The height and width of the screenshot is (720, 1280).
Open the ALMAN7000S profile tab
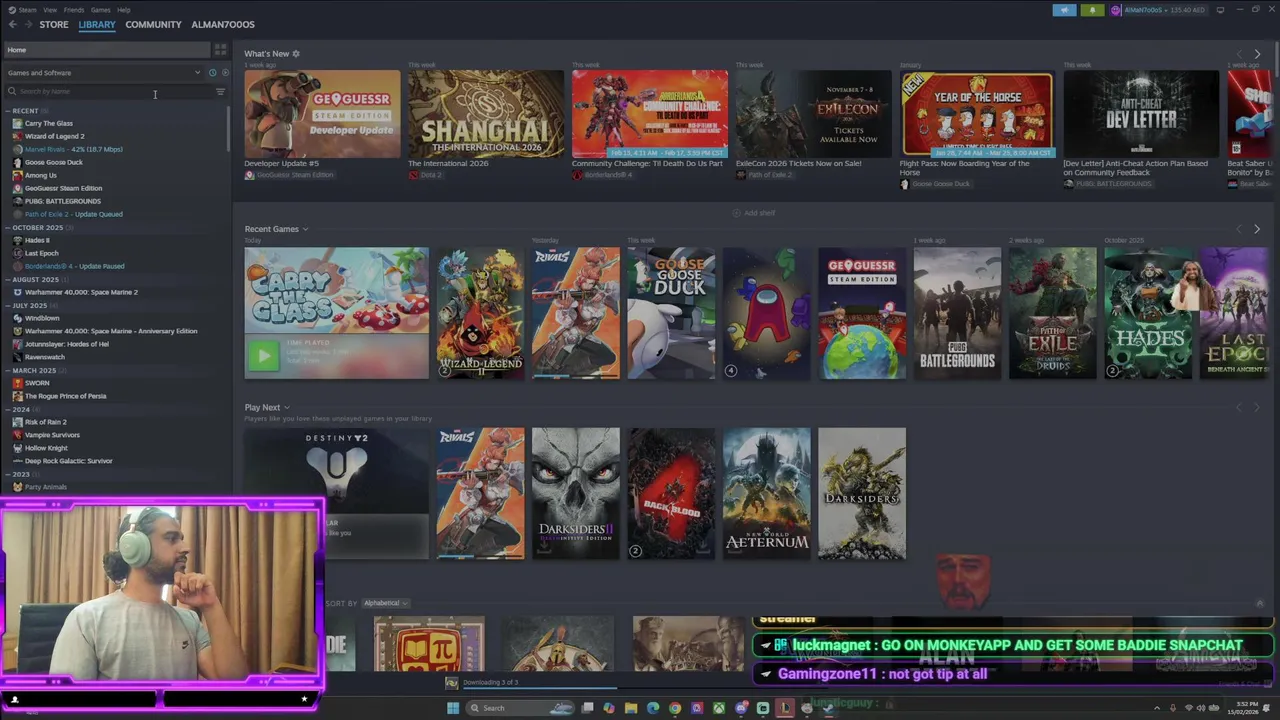click(x=223, y=24)
